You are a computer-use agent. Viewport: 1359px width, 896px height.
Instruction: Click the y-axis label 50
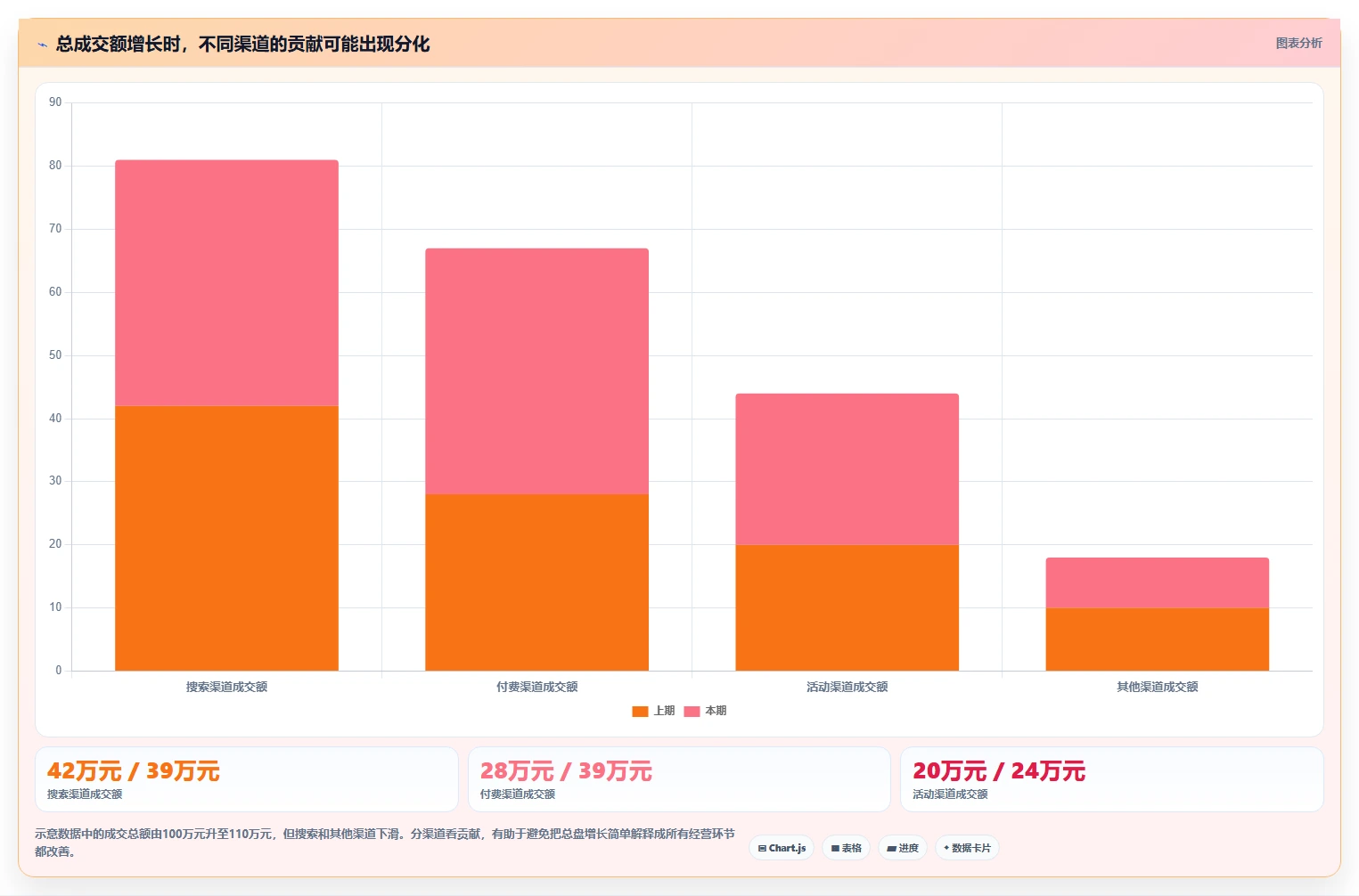pos(55,355)
